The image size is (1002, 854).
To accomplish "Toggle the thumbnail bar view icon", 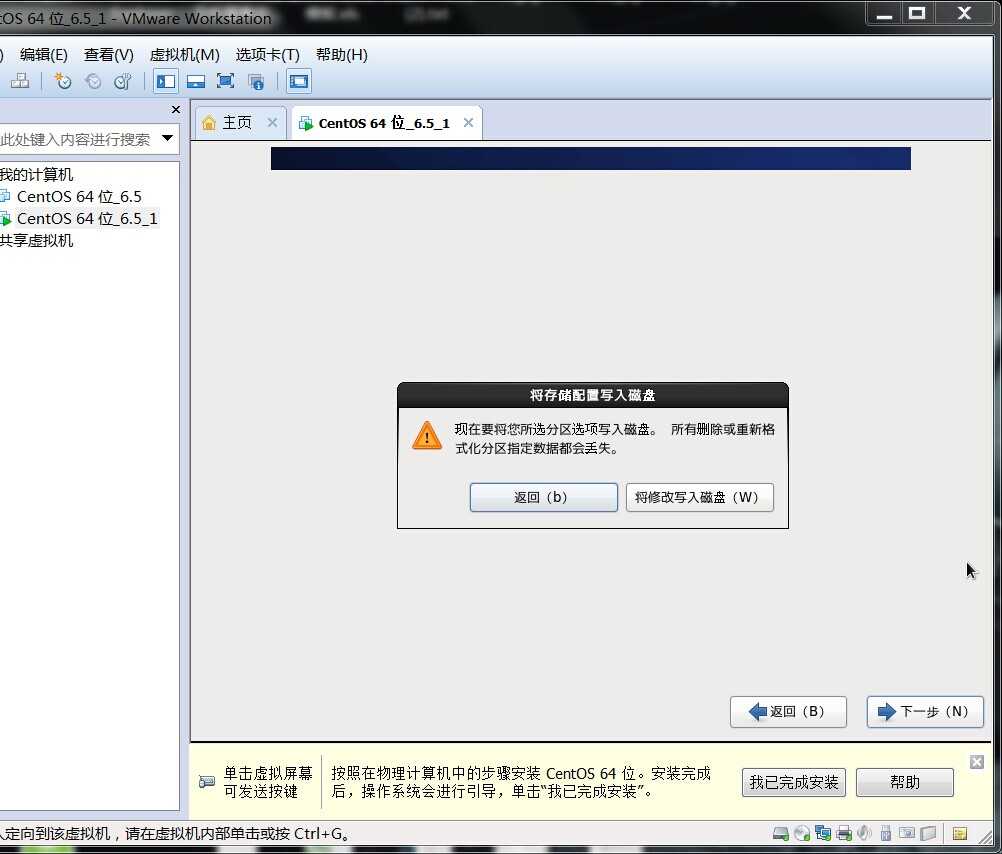I will coord(196,81).
